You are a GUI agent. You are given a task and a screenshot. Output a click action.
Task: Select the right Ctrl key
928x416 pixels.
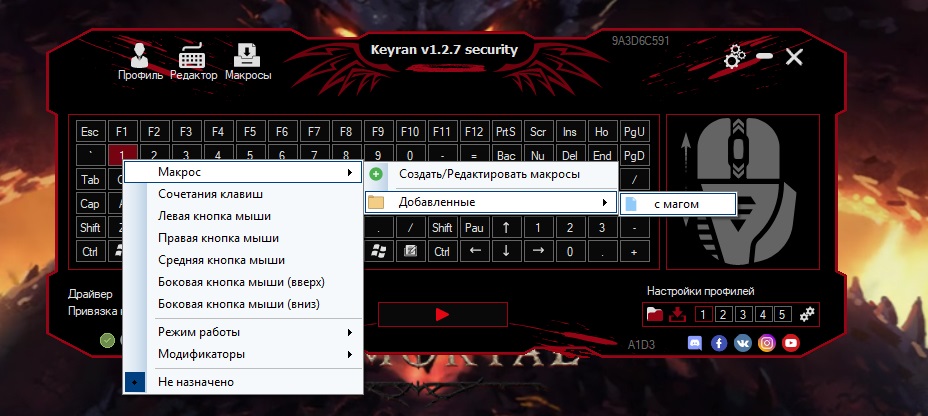(x=442, y=251)
